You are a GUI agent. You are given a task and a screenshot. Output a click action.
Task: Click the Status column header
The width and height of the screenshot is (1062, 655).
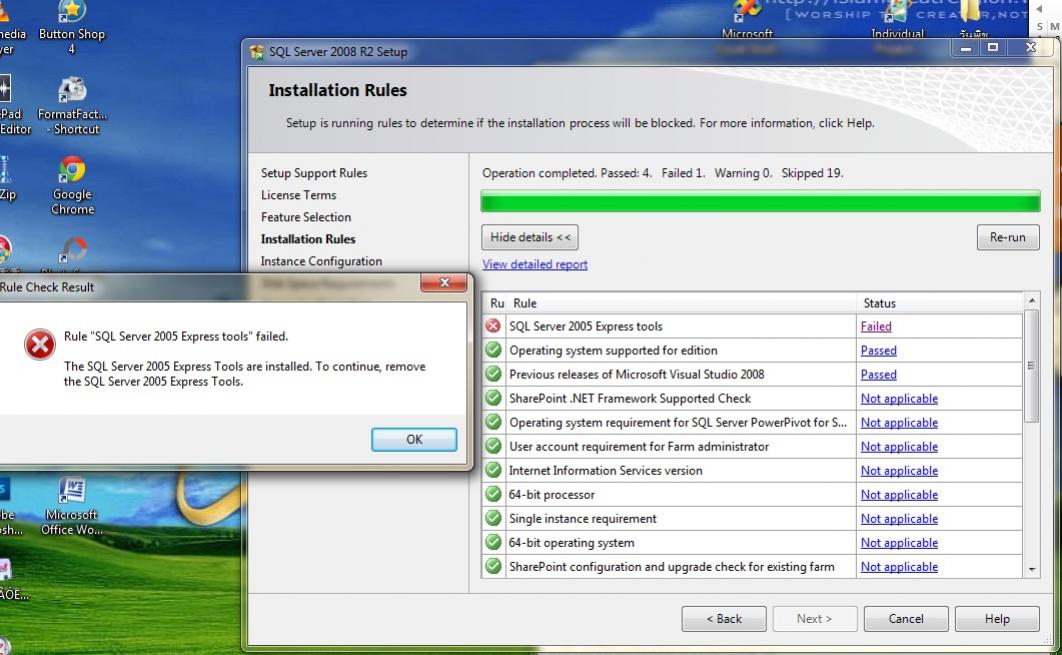[x=939, y=303]
